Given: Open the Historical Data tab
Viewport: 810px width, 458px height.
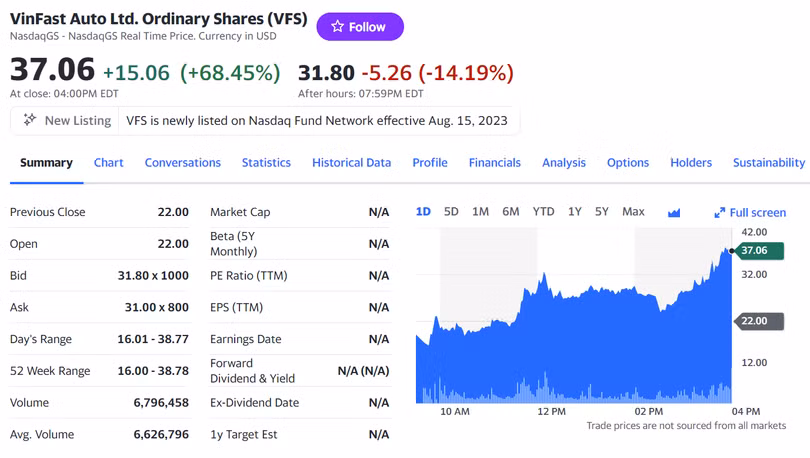Looking at the screenshot, I should [351, 162].
